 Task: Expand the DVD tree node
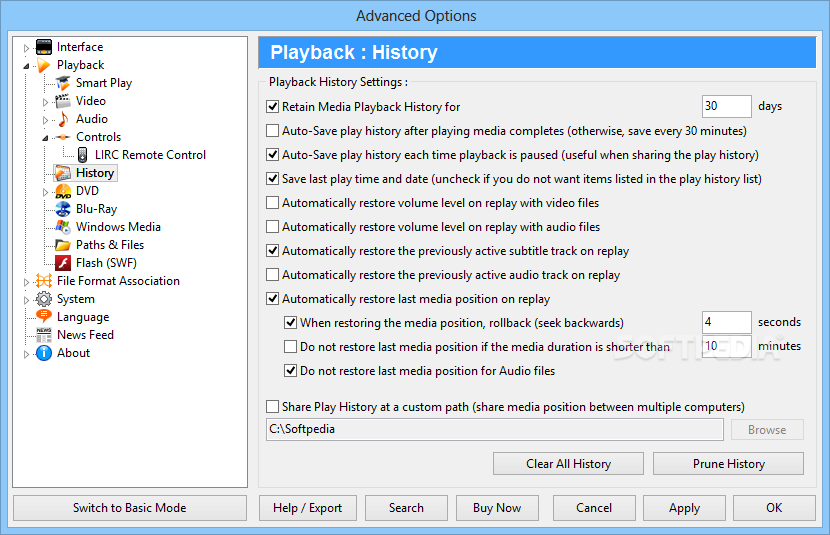point(45,192)
